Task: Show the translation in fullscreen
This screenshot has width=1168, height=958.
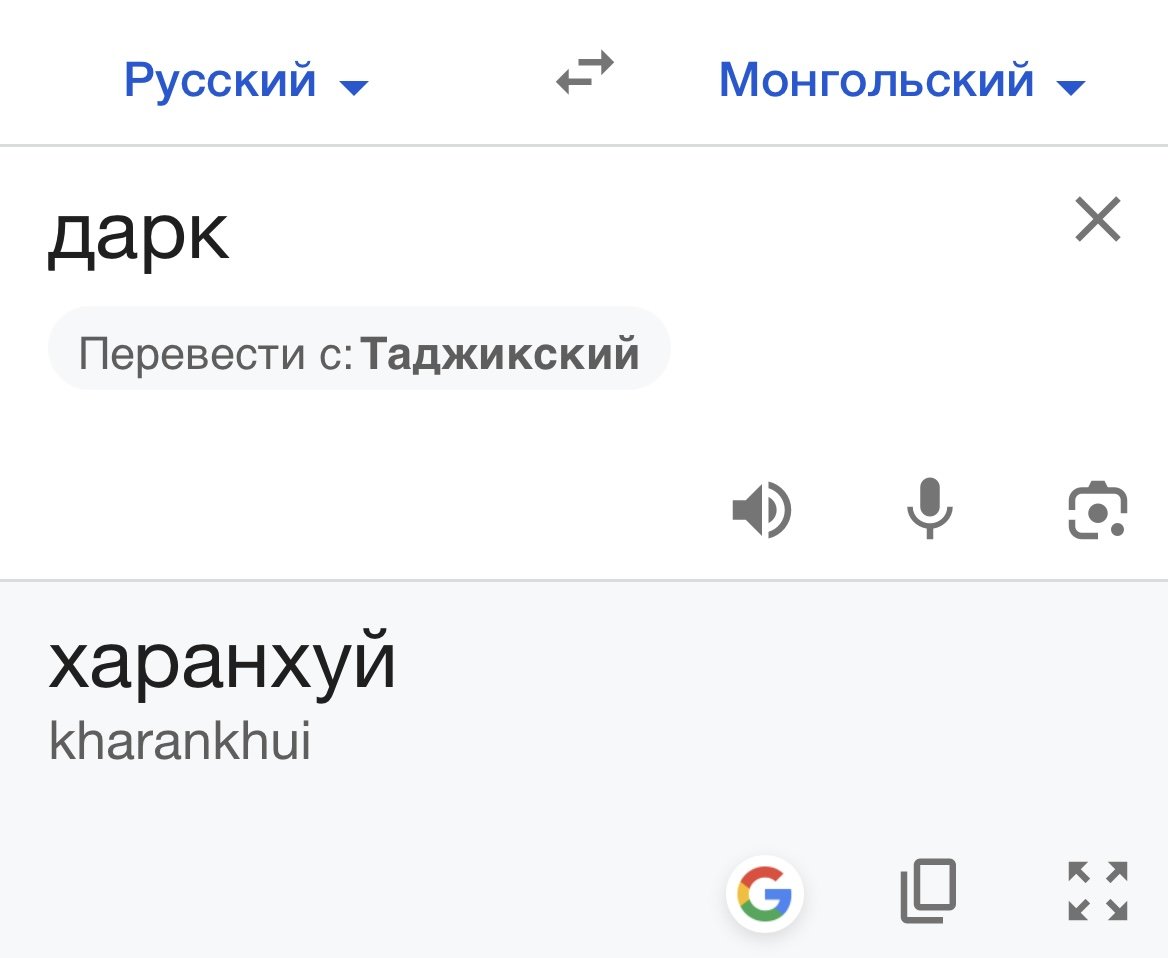Action: coord(1097,890)
